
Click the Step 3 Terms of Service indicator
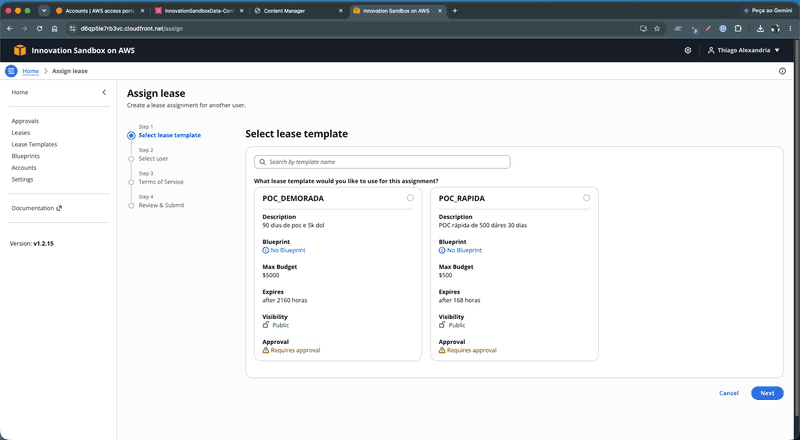[131, 182]
